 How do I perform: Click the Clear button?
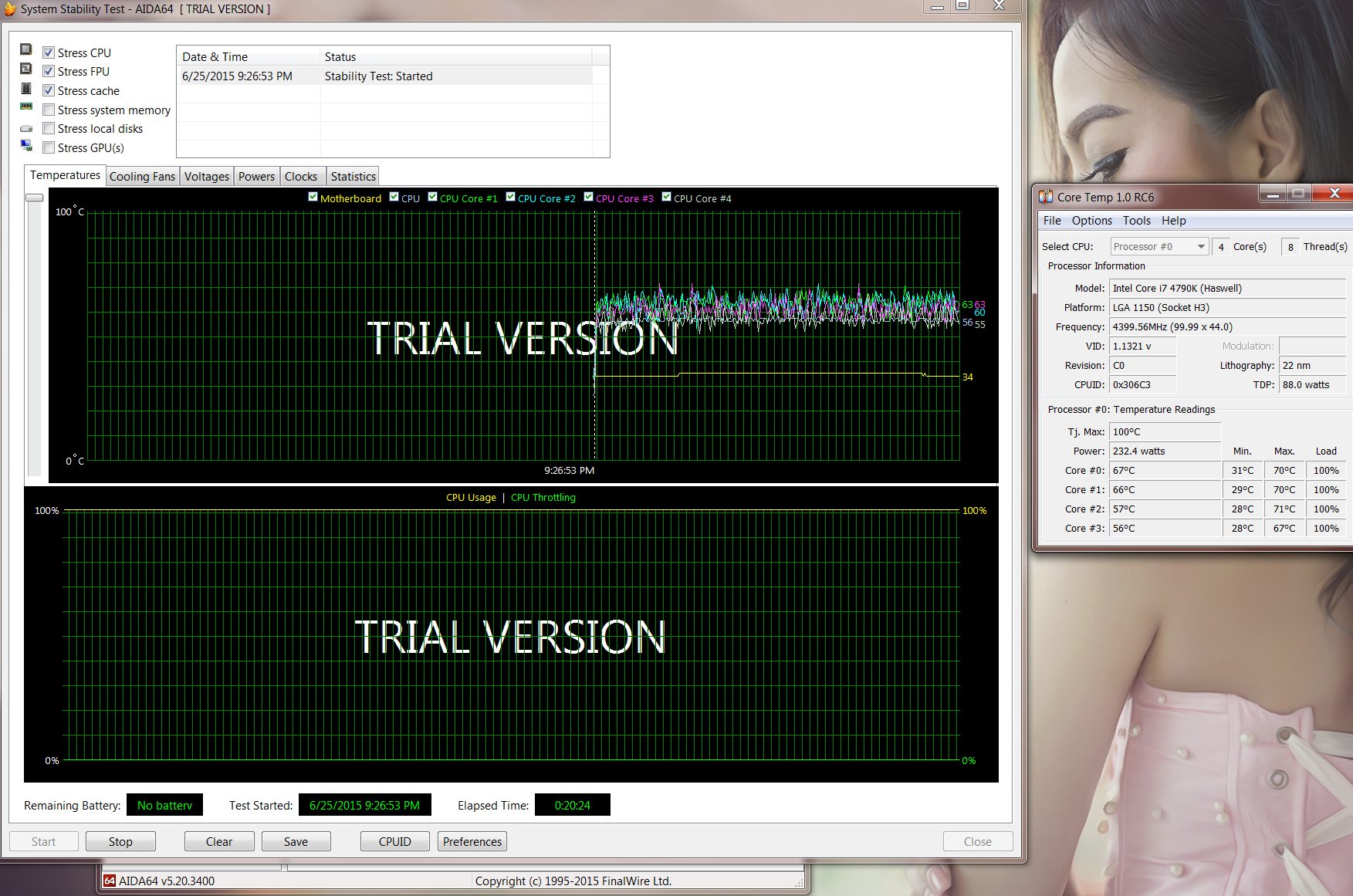pyautogui.click(x=219, y=841)
